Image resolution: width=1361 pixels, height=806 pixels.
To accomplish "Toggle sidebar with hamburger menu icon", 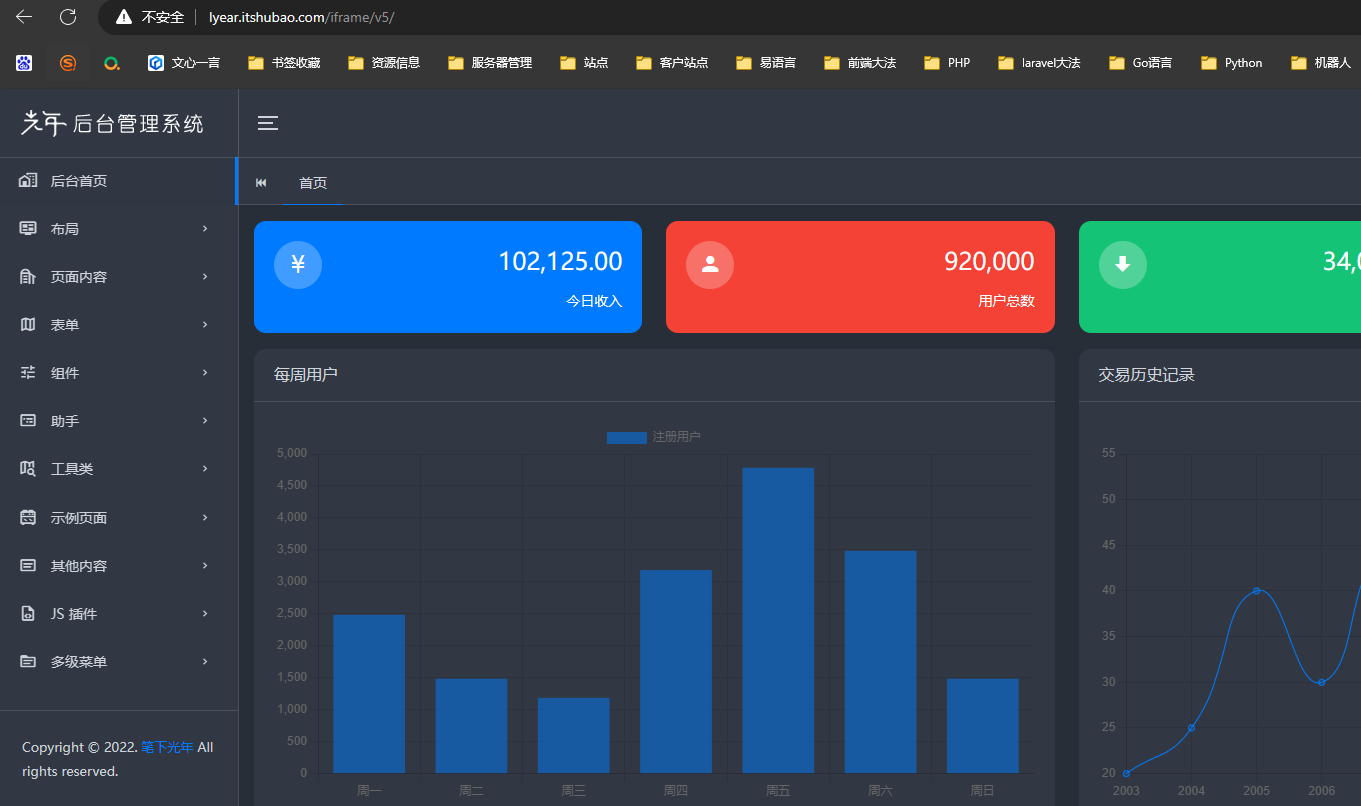I will pos(268,123).
